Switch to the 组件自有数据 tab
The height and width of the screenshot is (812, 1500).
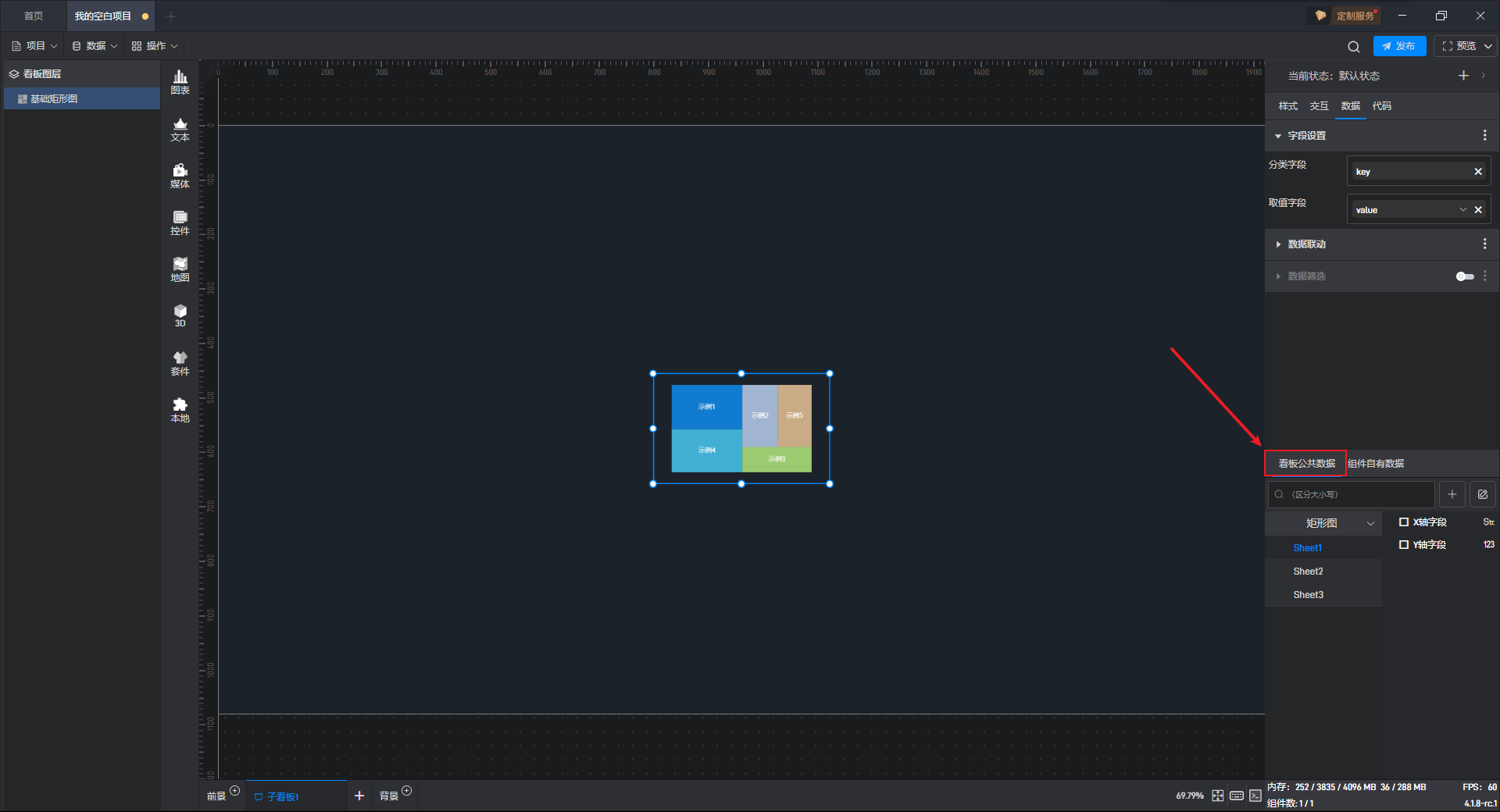point(1376,464)
